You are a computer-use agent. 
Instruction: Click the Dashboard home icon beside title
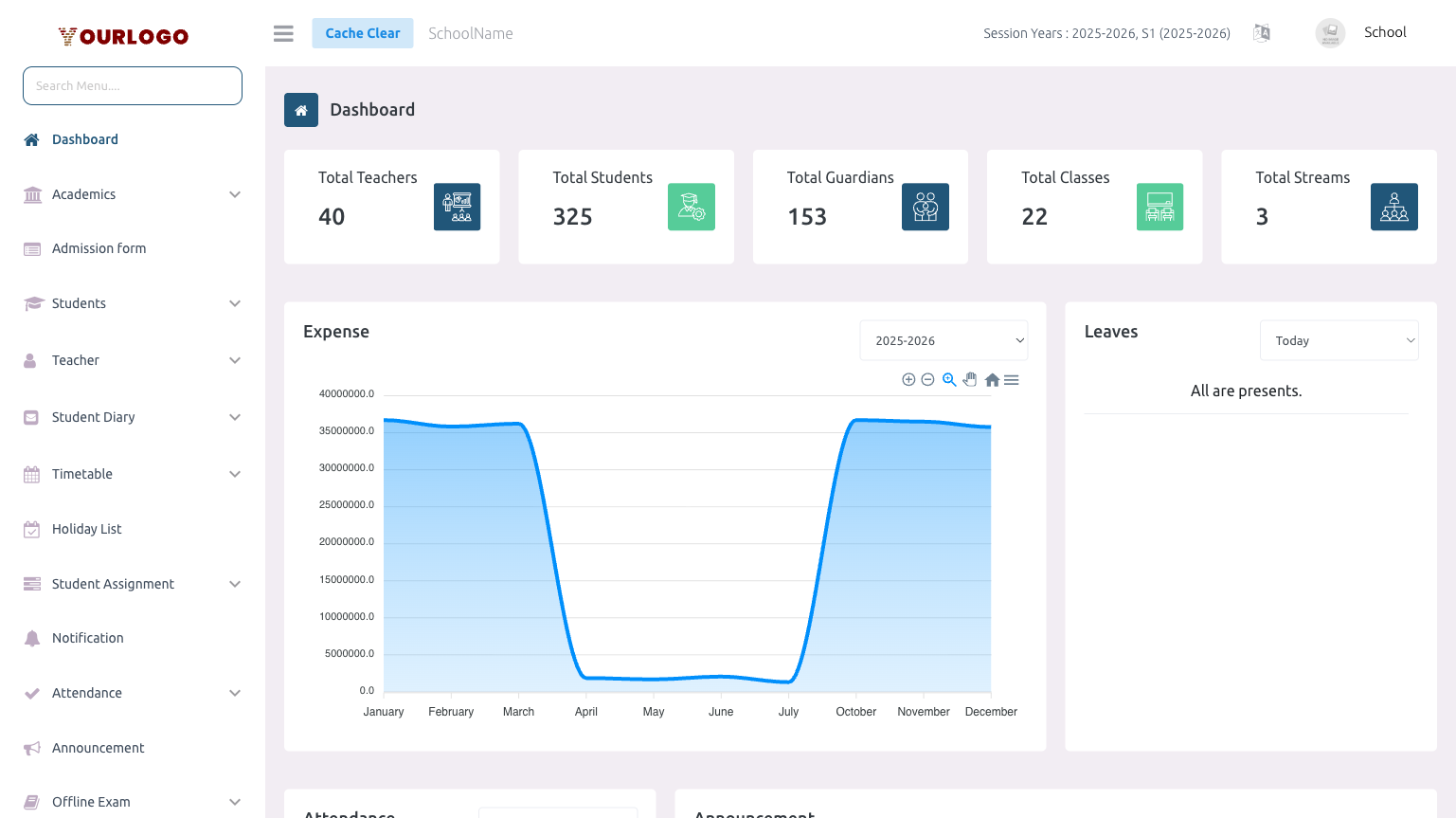[301, 110]
